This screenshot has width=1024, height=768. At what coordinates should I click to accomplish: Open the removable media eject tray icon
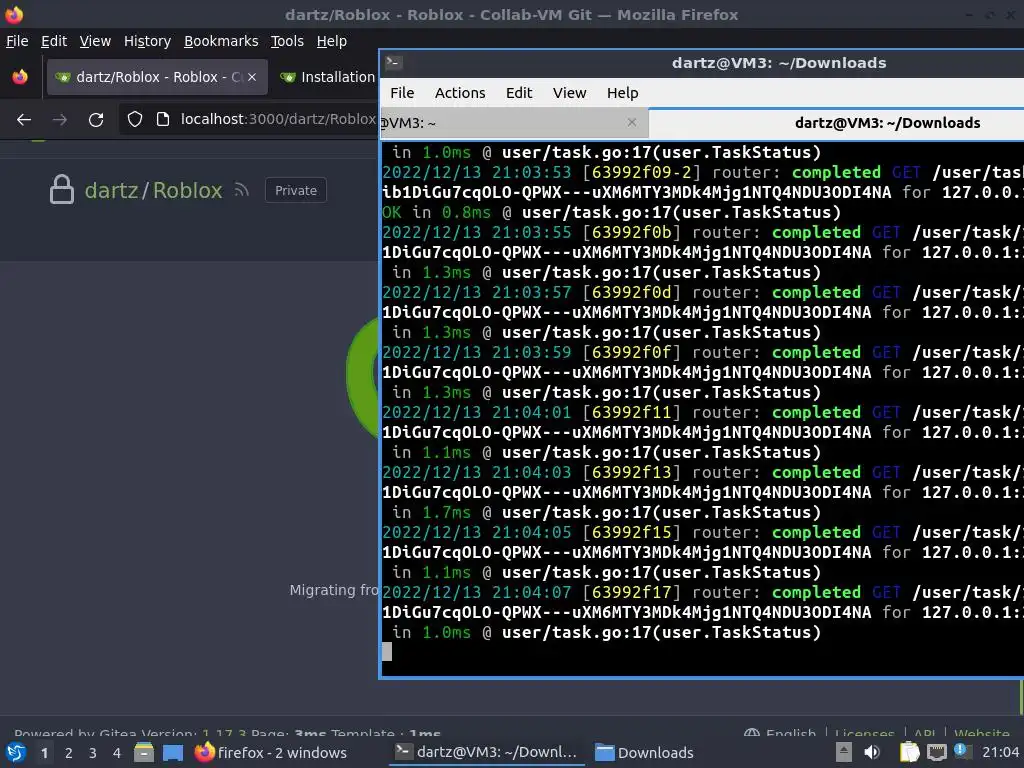click(844, 752)
